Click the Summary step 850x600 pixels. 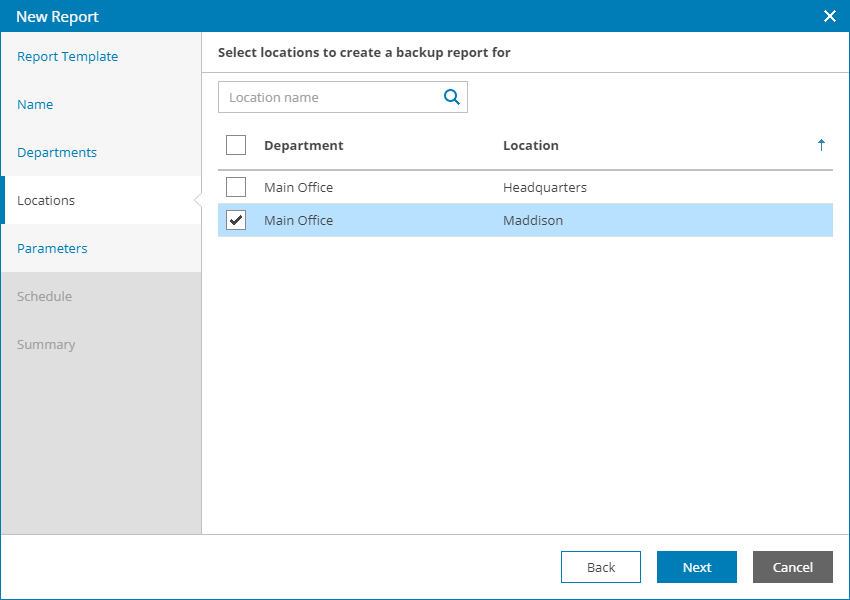click(46, 345)
